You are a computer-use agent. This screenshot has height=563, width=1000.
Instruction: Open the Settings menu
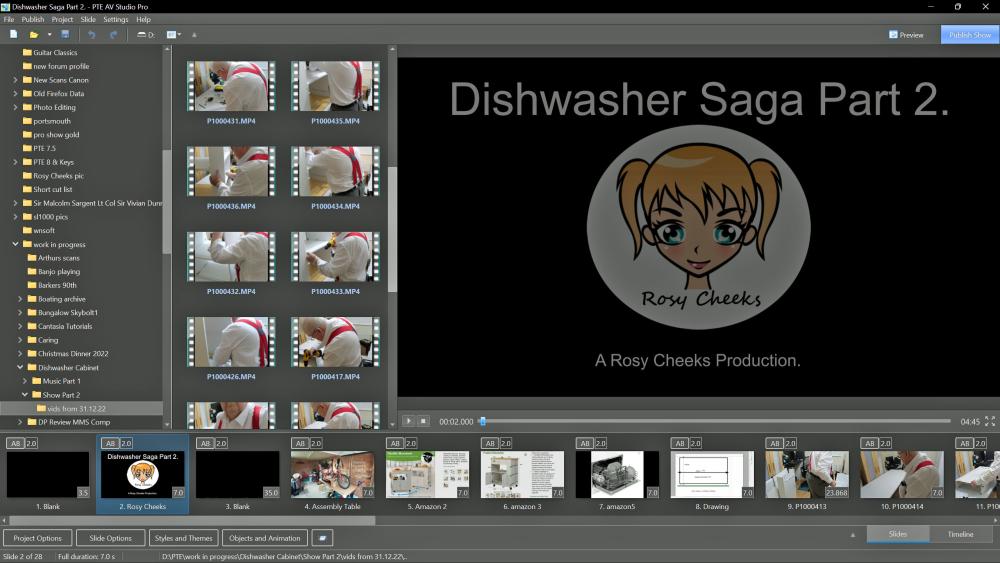[115, 20]
